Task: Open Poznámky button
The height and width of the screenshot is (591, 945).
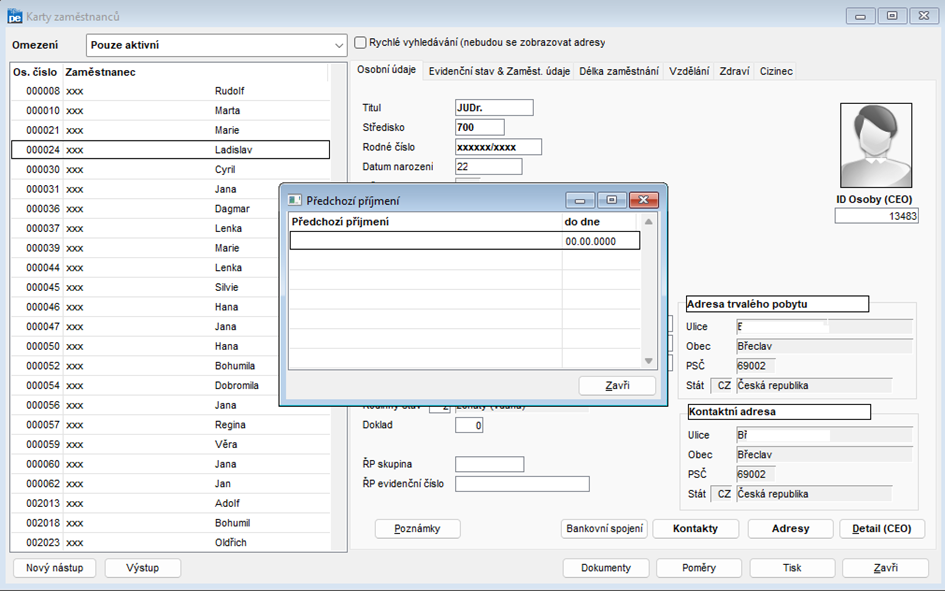Action: coord(418,529)
